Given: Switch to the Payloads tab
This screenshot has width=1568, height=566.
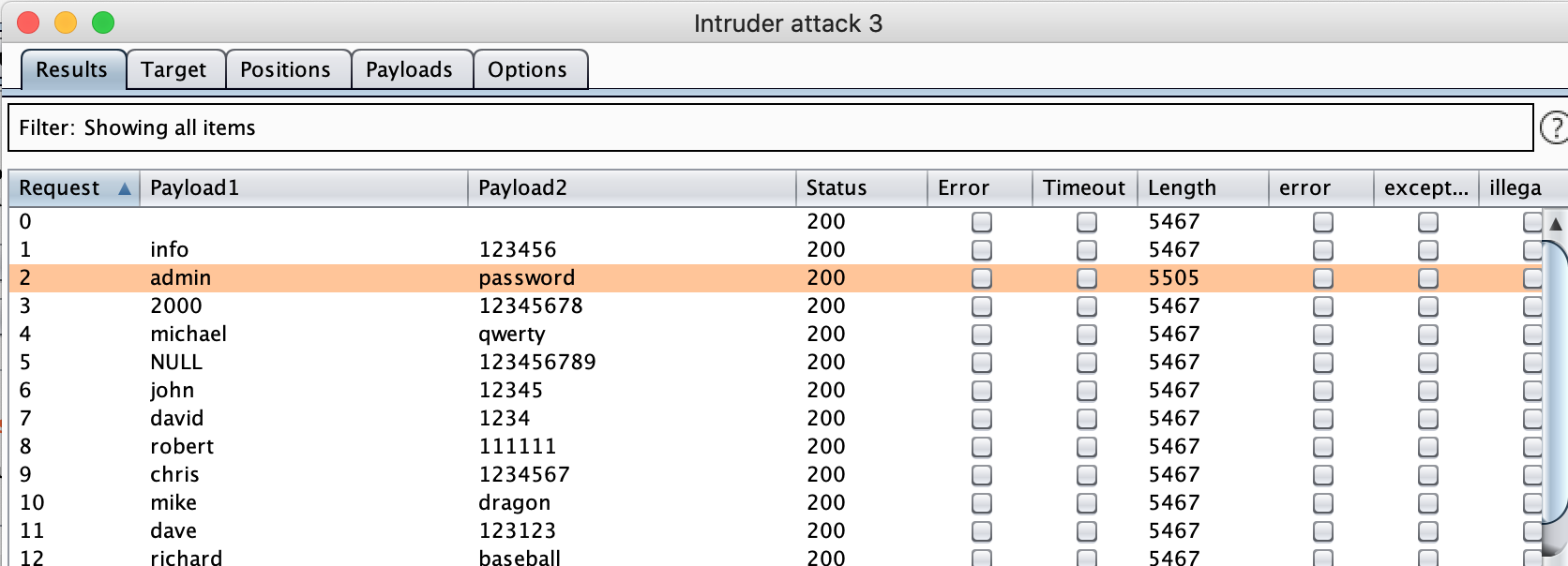Looking at the screenshot, I should 410,69.
